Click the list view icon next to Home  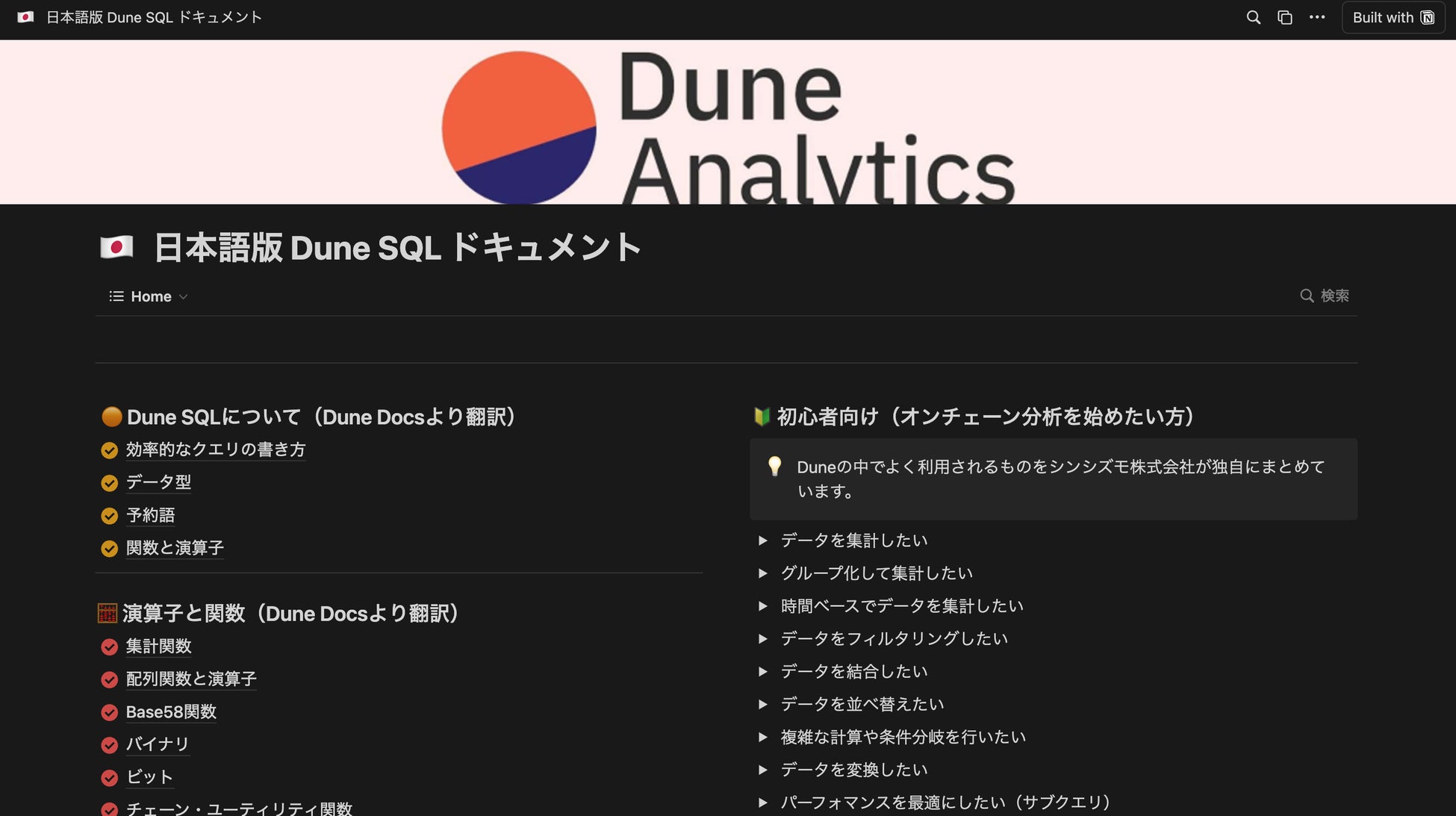coord(116,296)
